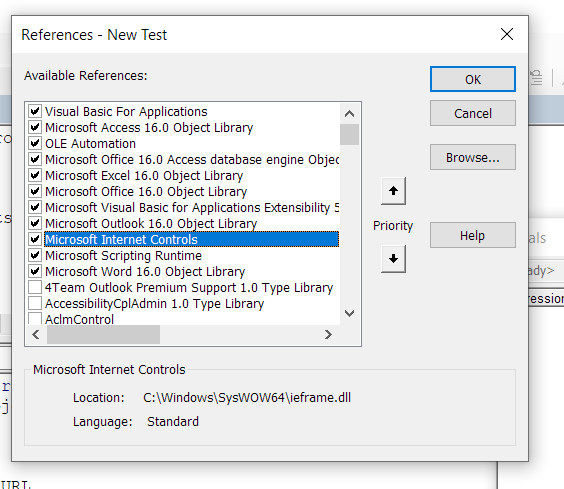The width and height of the screenshot is (564, 489).
Task: Uncheck Microsoft Internet Controls checkbox
Action: [x=35, y=239]
